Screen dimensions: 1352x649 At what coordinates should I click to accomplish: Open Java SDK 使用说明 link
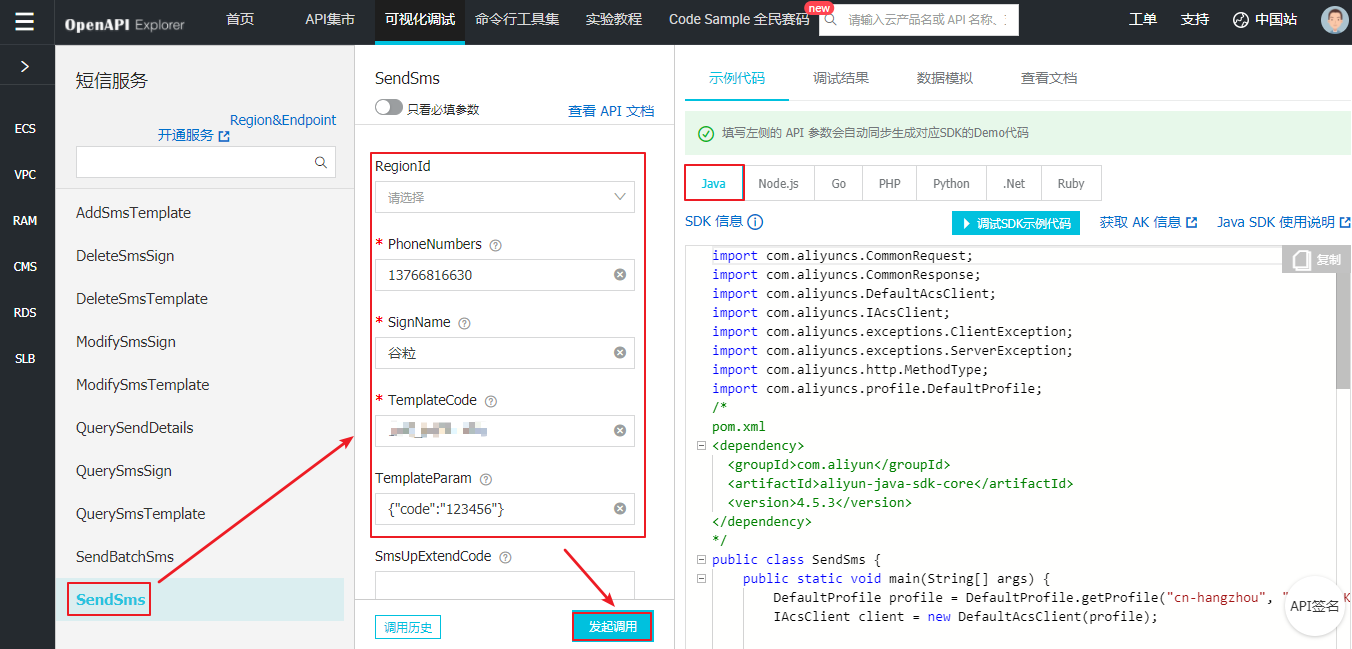(x=1283, y=222)
